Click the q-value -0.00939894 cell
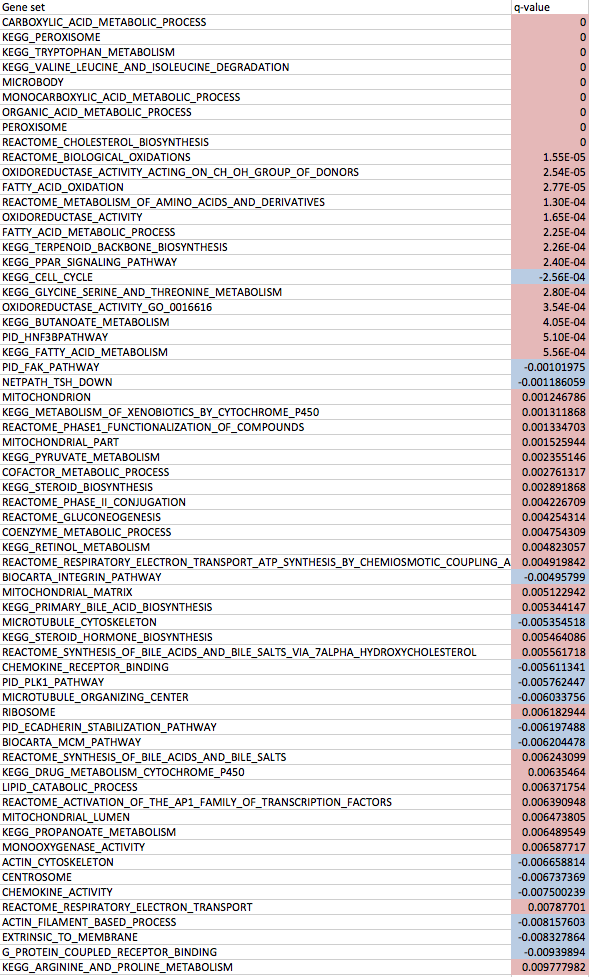 [x=550, y=952]
